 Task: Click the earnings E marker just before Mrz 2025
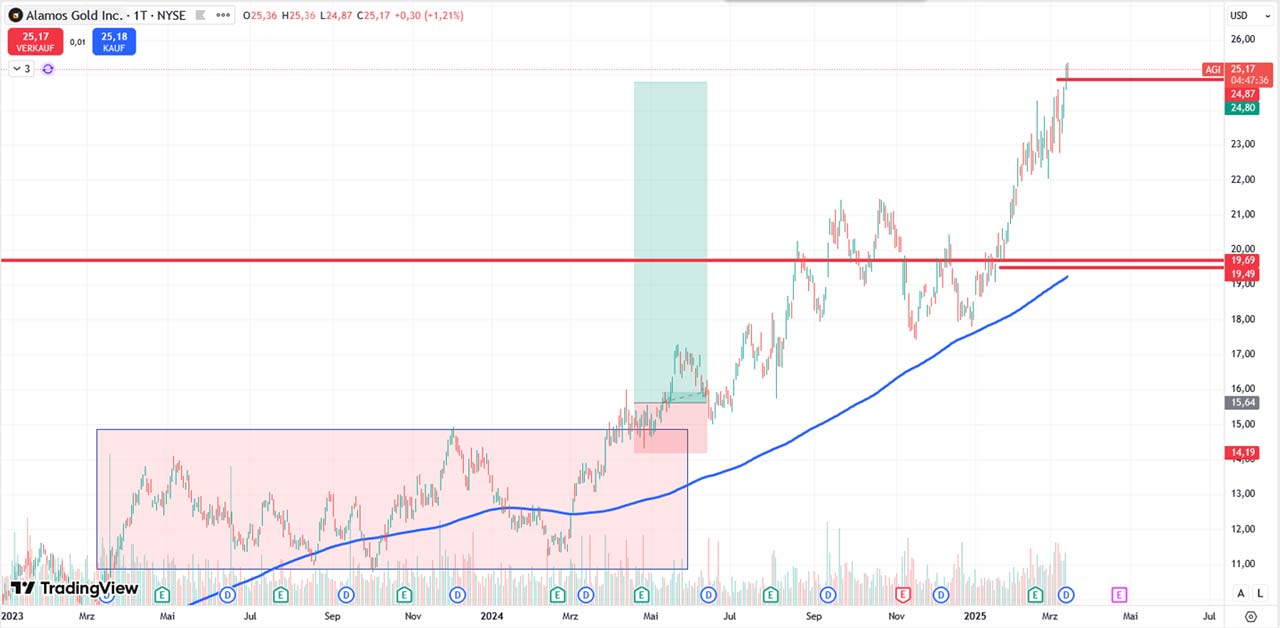pyautogui.click(x=1036, y=594)
